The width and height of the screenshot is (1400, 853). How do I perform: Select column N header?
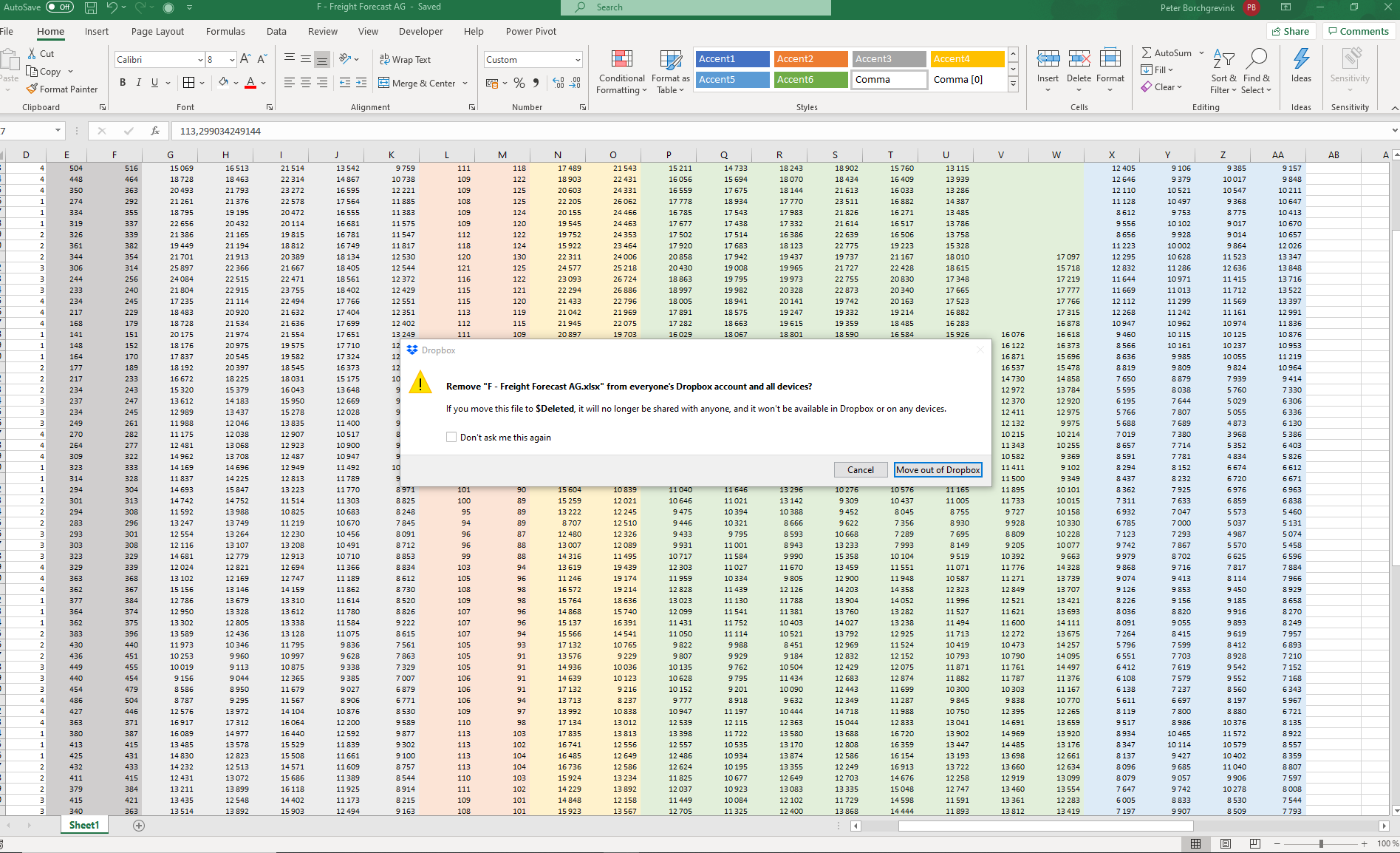[x=558, y=154]
